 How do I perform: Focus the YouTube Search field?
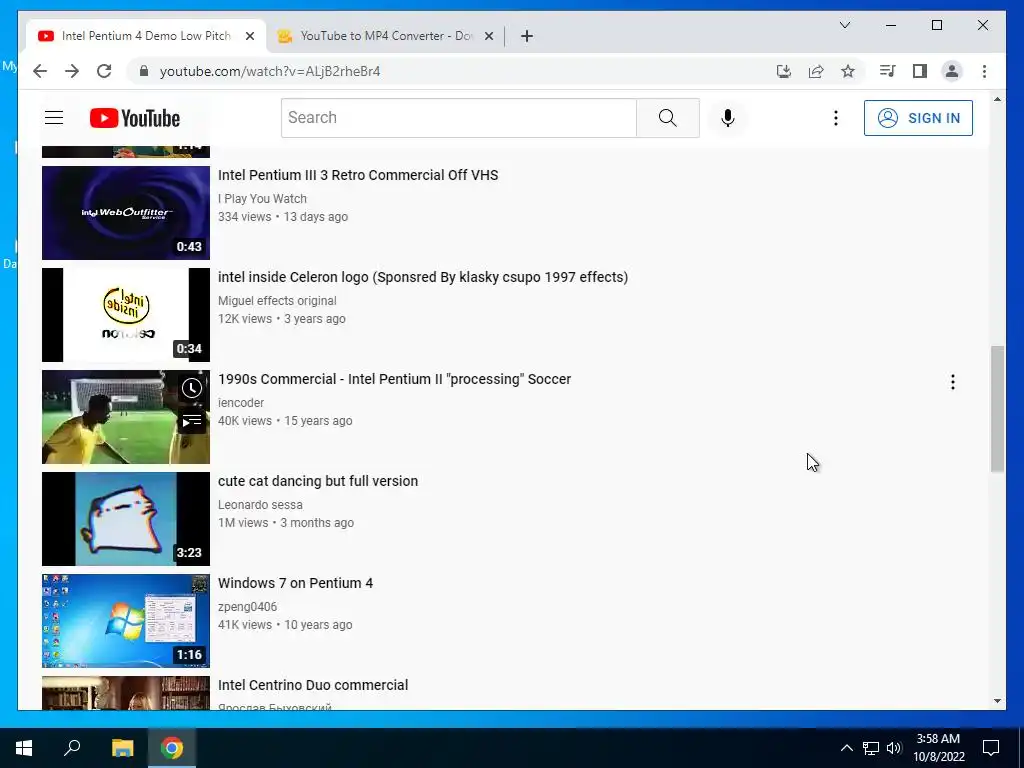(x=458, y=118)
